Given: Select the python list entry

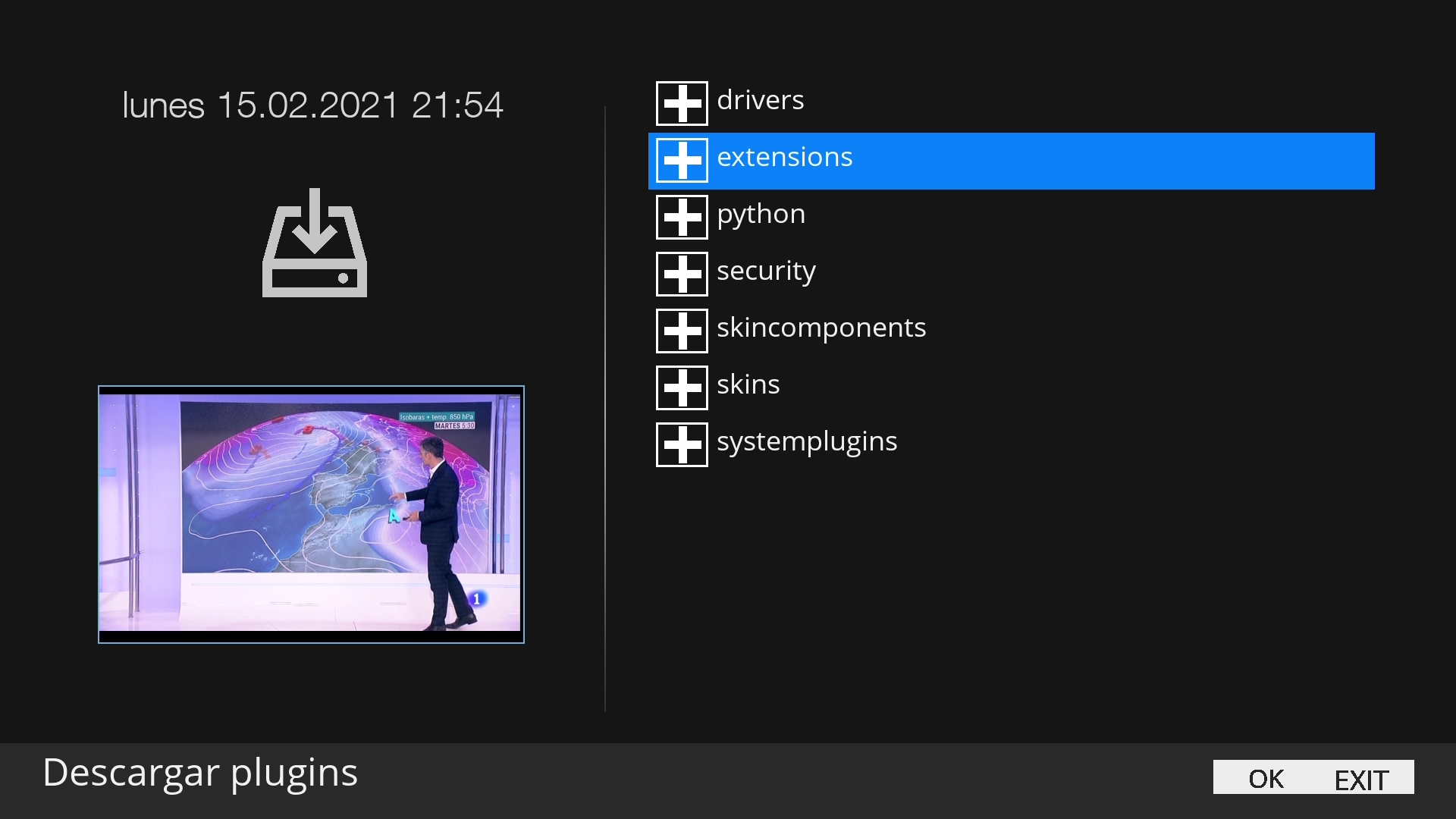Looking at the screenshot, I should (761, 215).
